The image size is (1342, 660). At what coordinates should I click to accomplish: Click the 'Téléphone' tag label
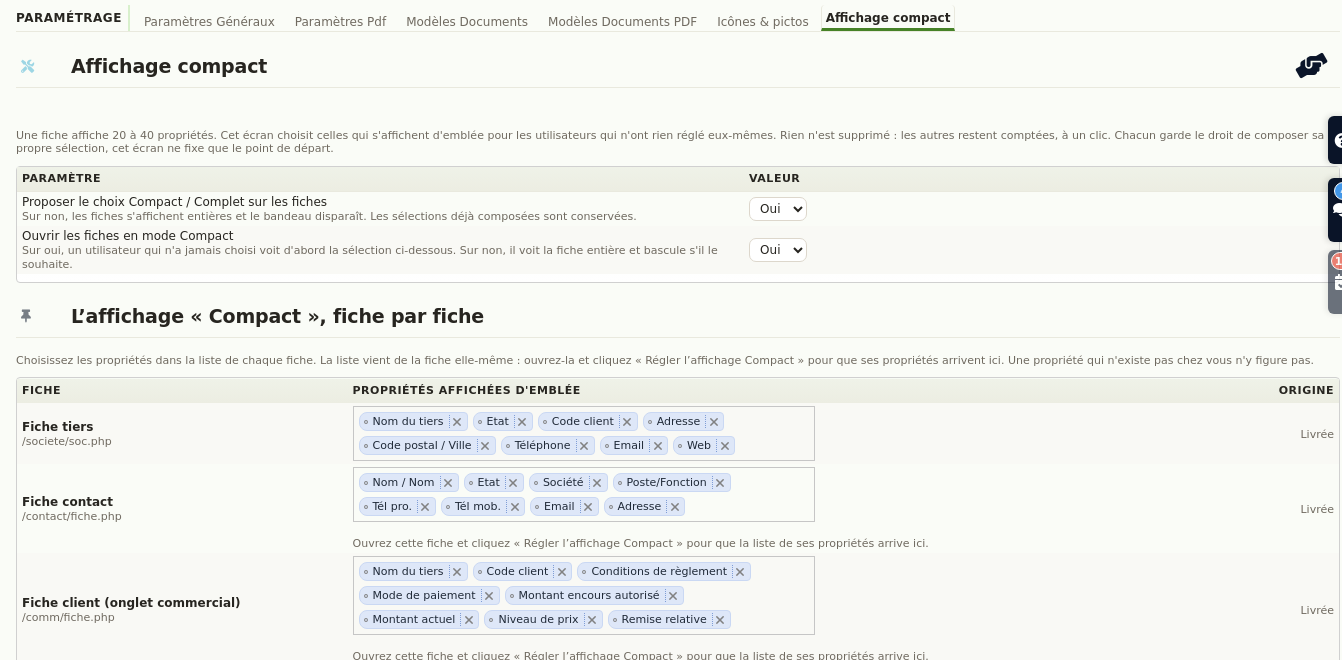[x=542, y=446]
